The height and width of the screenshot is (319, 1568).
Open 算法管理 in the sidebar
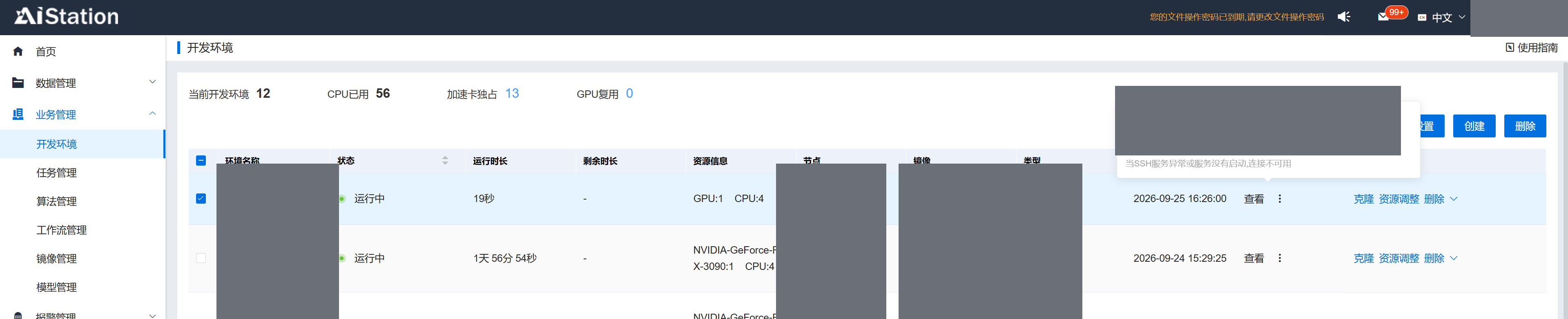[56, 201]
